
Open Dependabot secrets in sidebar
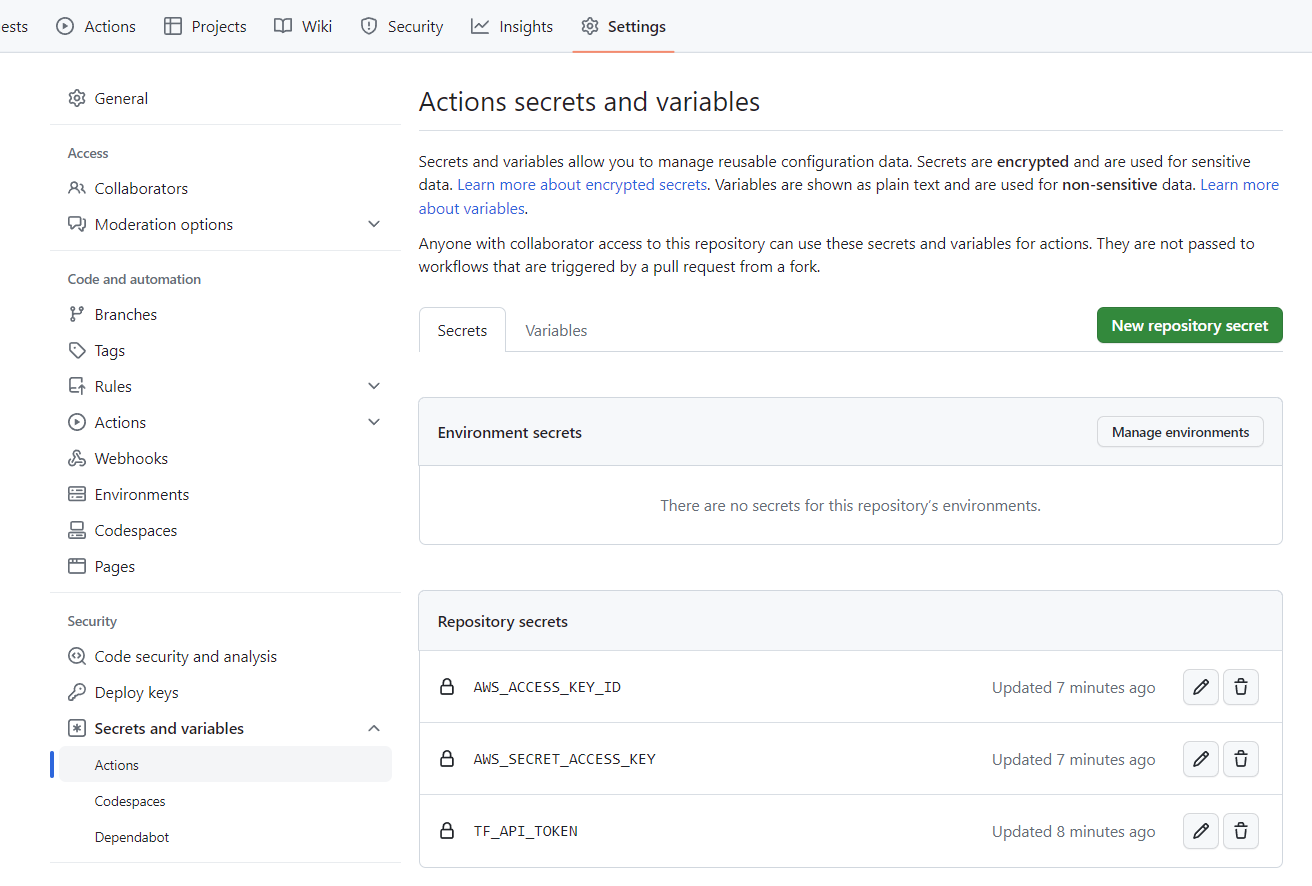coord(132,837)
